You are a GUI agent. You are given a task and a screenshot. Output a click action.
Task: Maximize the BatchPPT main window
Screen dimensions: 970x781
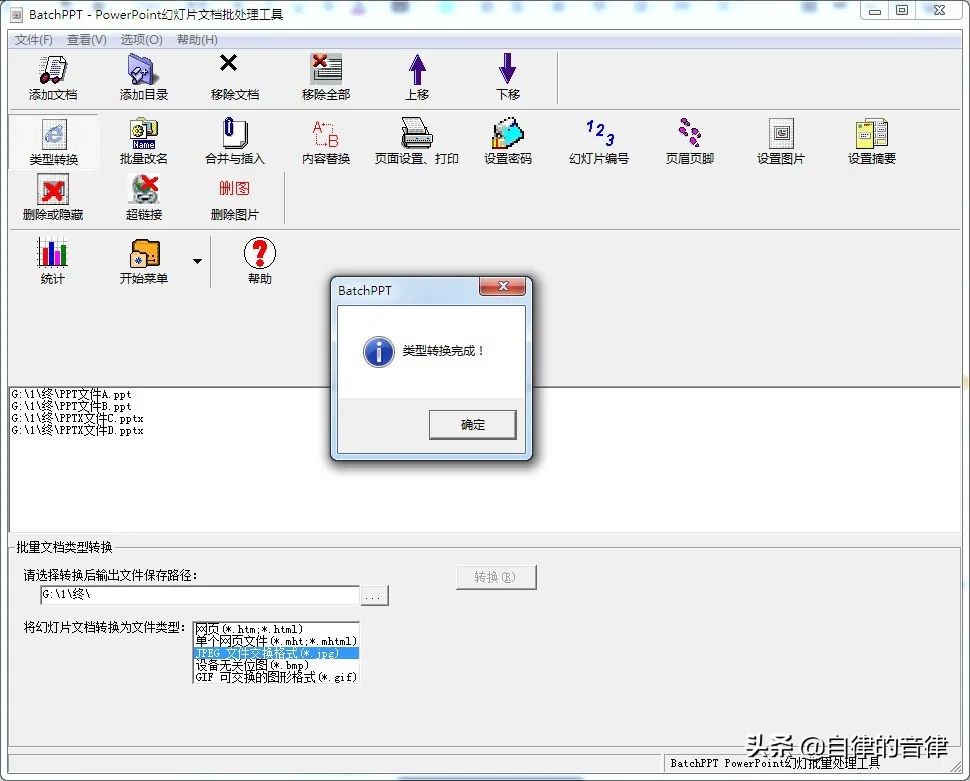coord(902,11)
